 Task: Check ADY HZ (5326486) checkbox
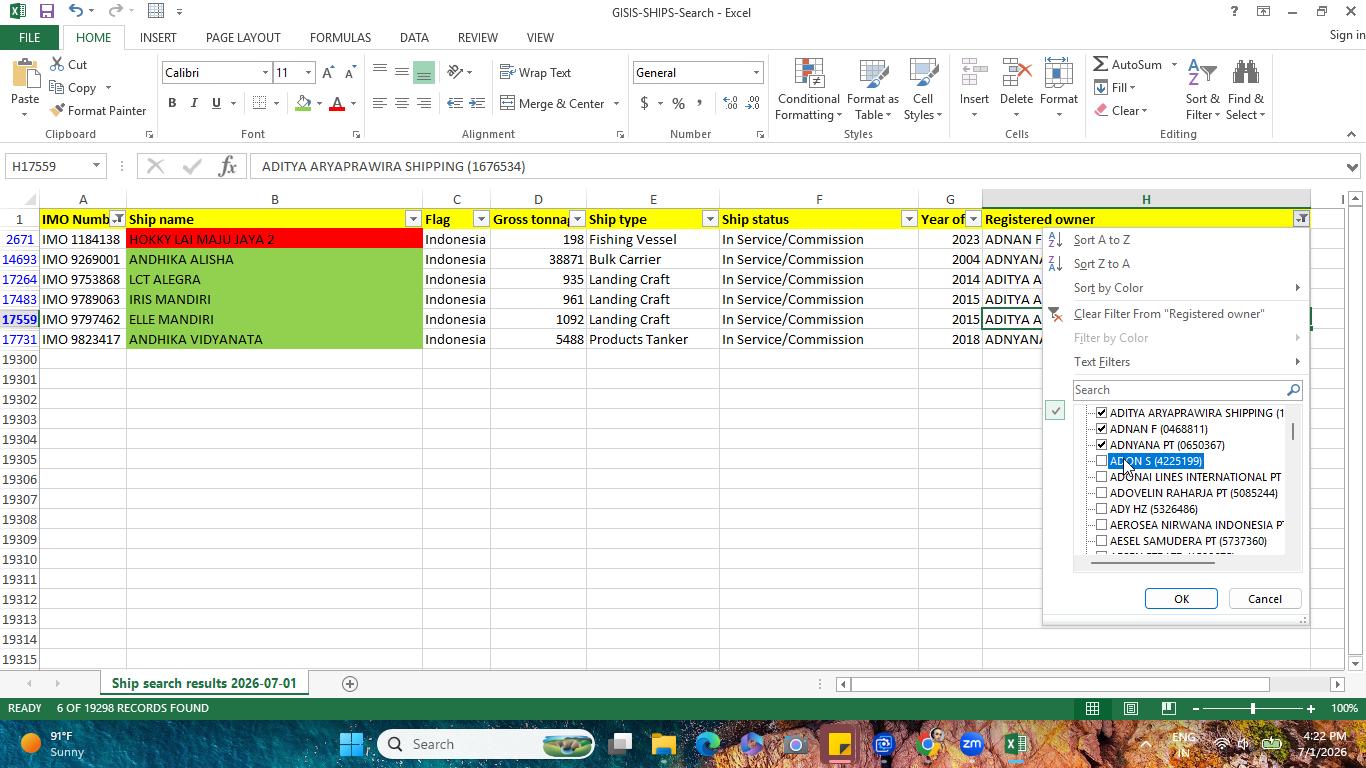pos(1102,509)
